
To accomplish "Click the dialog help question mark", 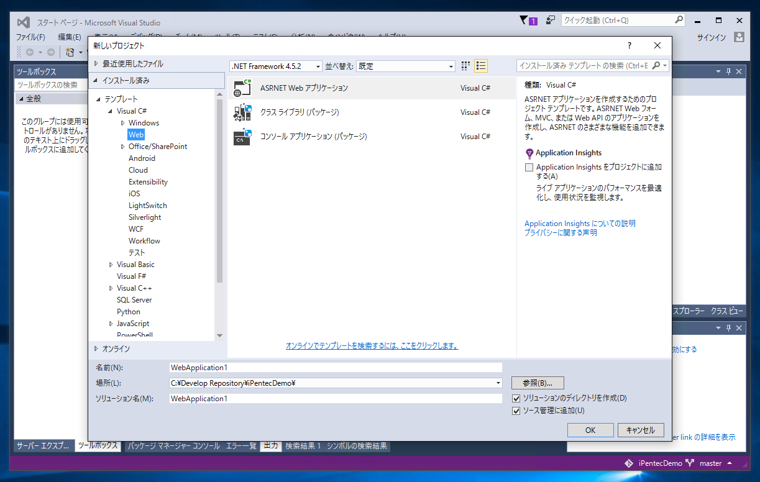I will coord(629,46).
